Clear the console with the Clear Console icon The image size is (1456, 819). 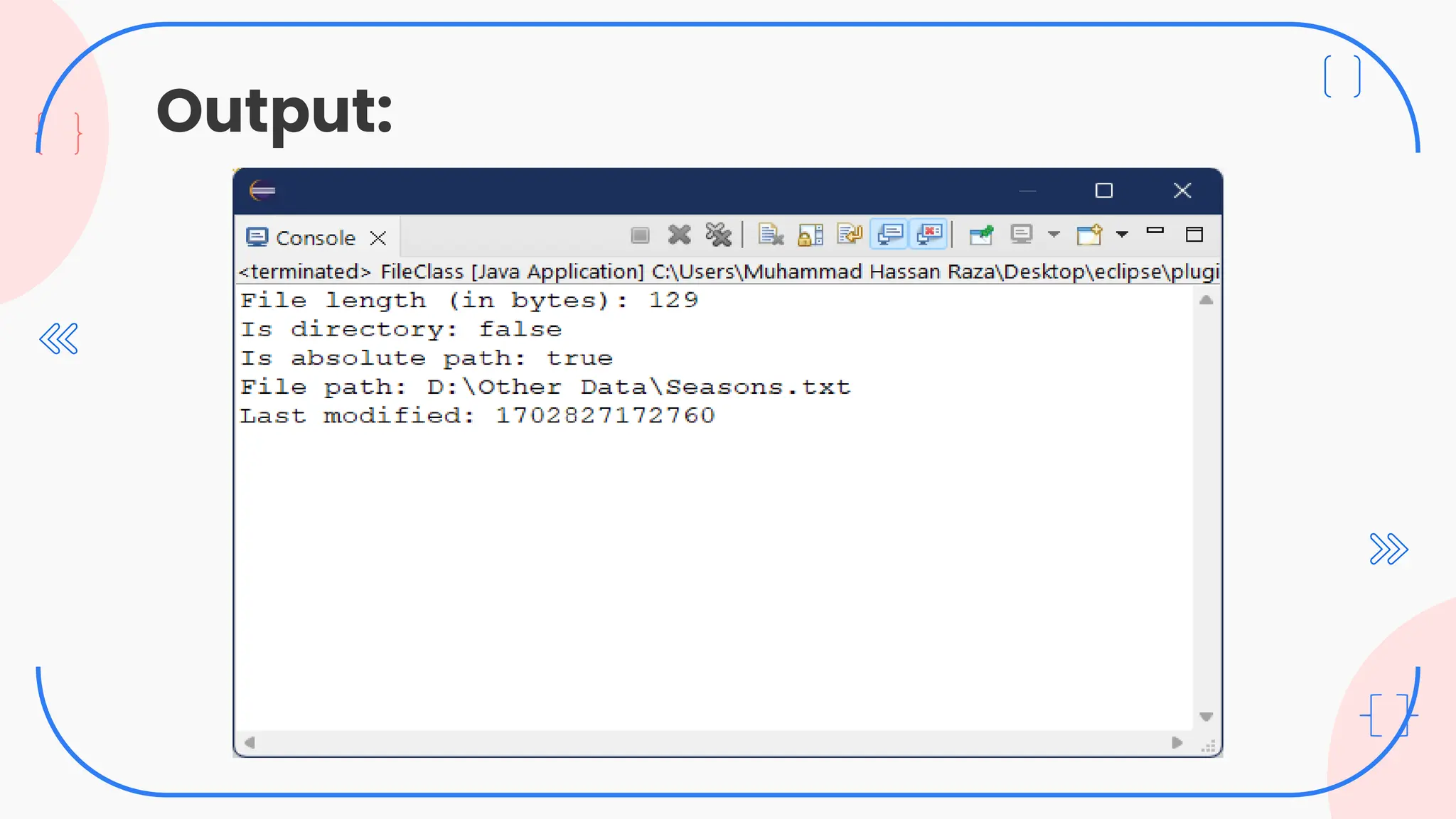coord(771,235)
